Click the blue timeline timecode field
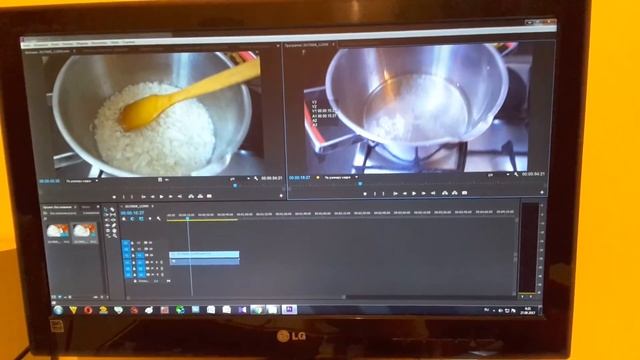This screenshot has width=640, height=360. 133,213
